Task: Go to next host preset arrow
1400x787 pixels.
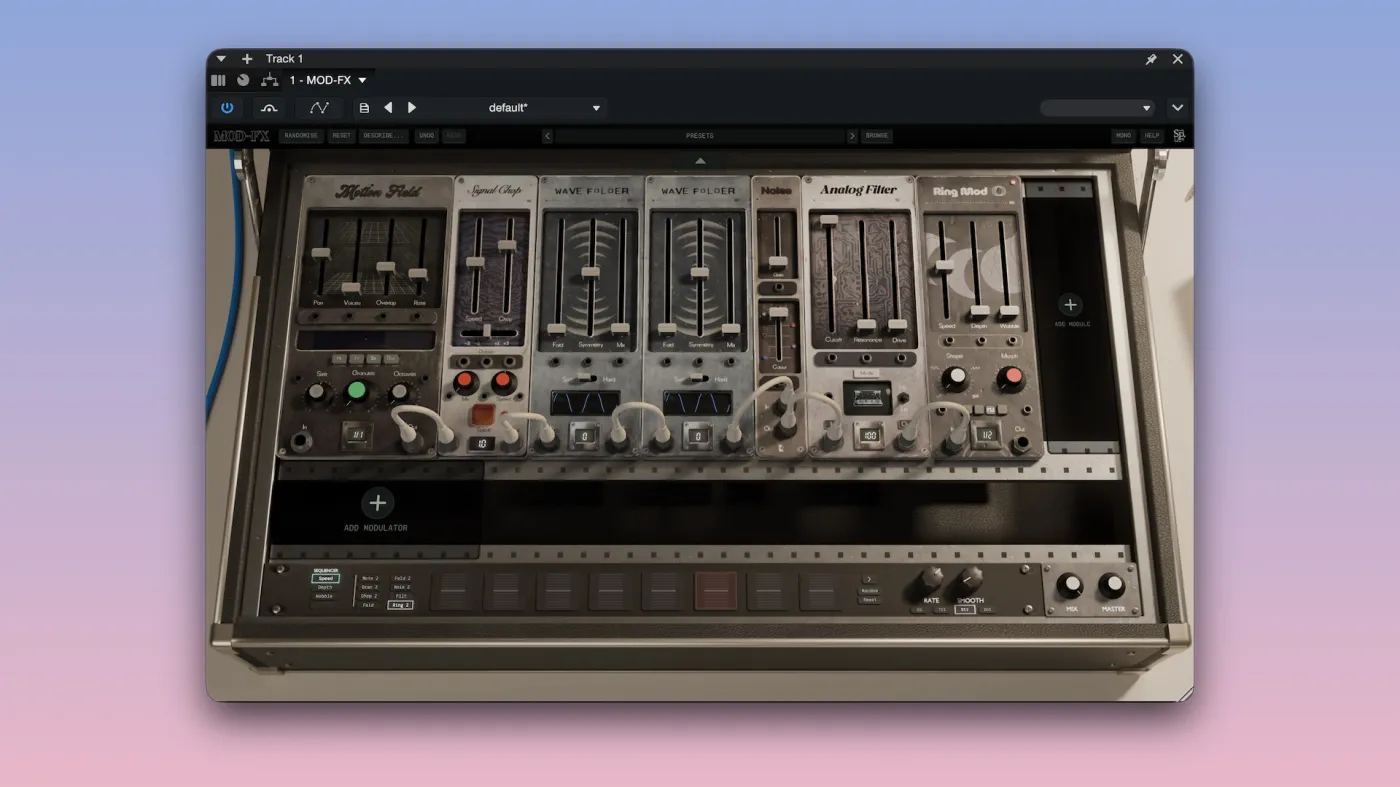Action: [412, 108]
